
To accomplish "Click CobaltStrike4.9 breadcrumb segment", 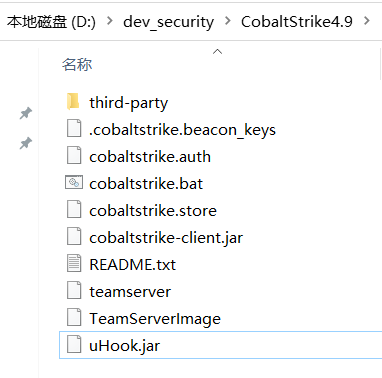I will click(x=297, y=22).
